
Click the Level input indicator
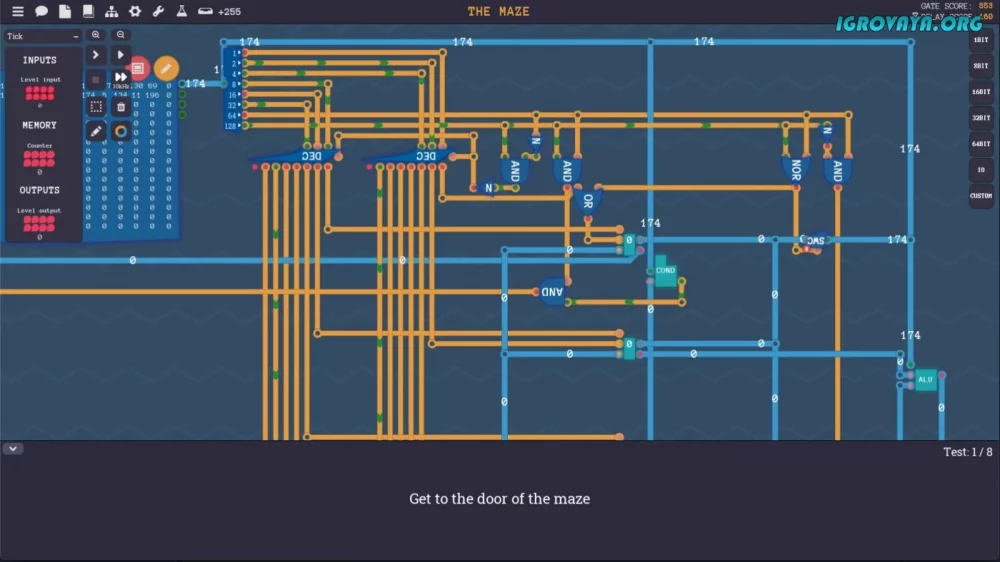click(x=40, y=92)
